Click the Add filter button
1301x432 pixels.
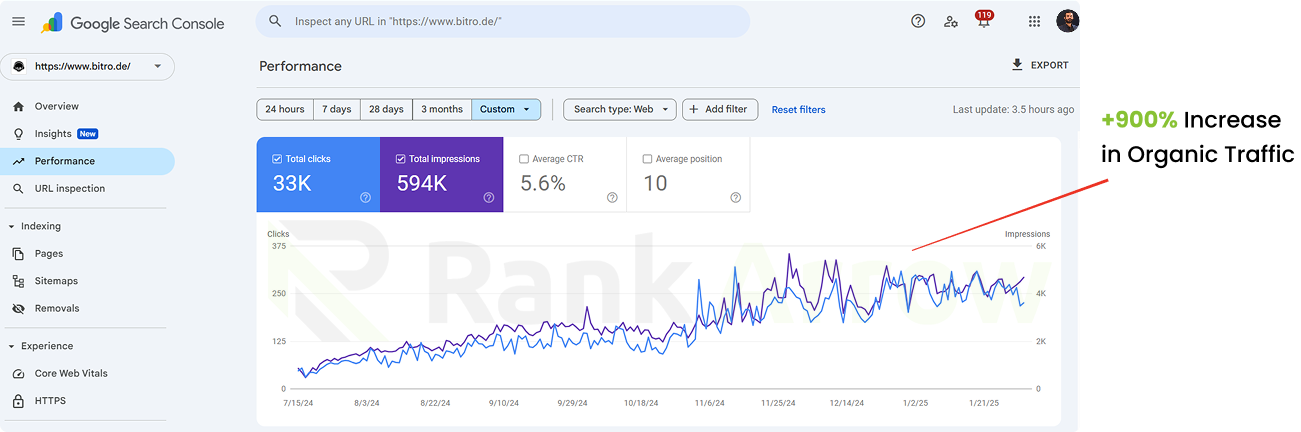[720, 109]
